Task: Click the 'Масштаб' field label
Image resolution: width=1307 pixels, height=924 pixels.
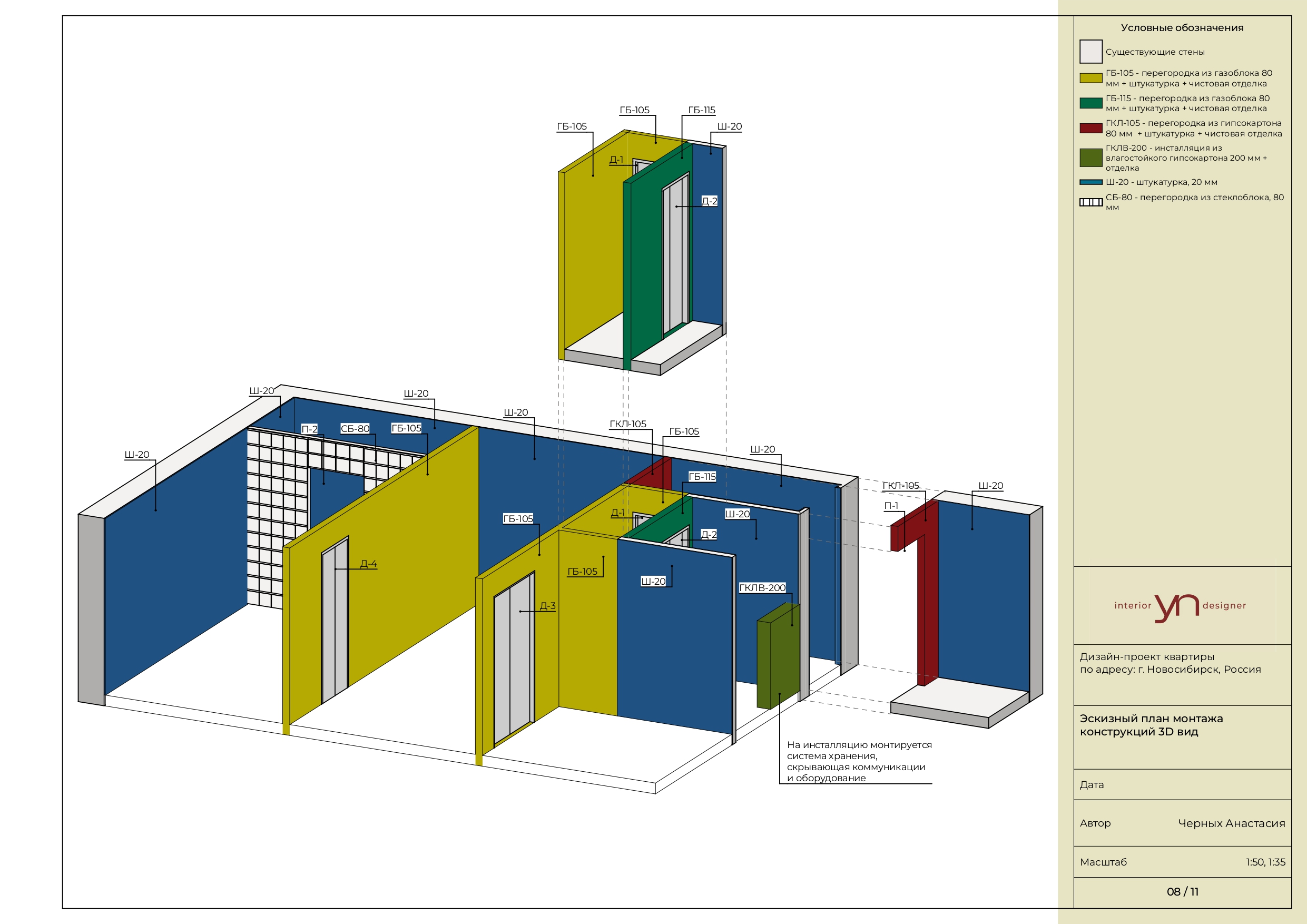Action: point(1103,862)
